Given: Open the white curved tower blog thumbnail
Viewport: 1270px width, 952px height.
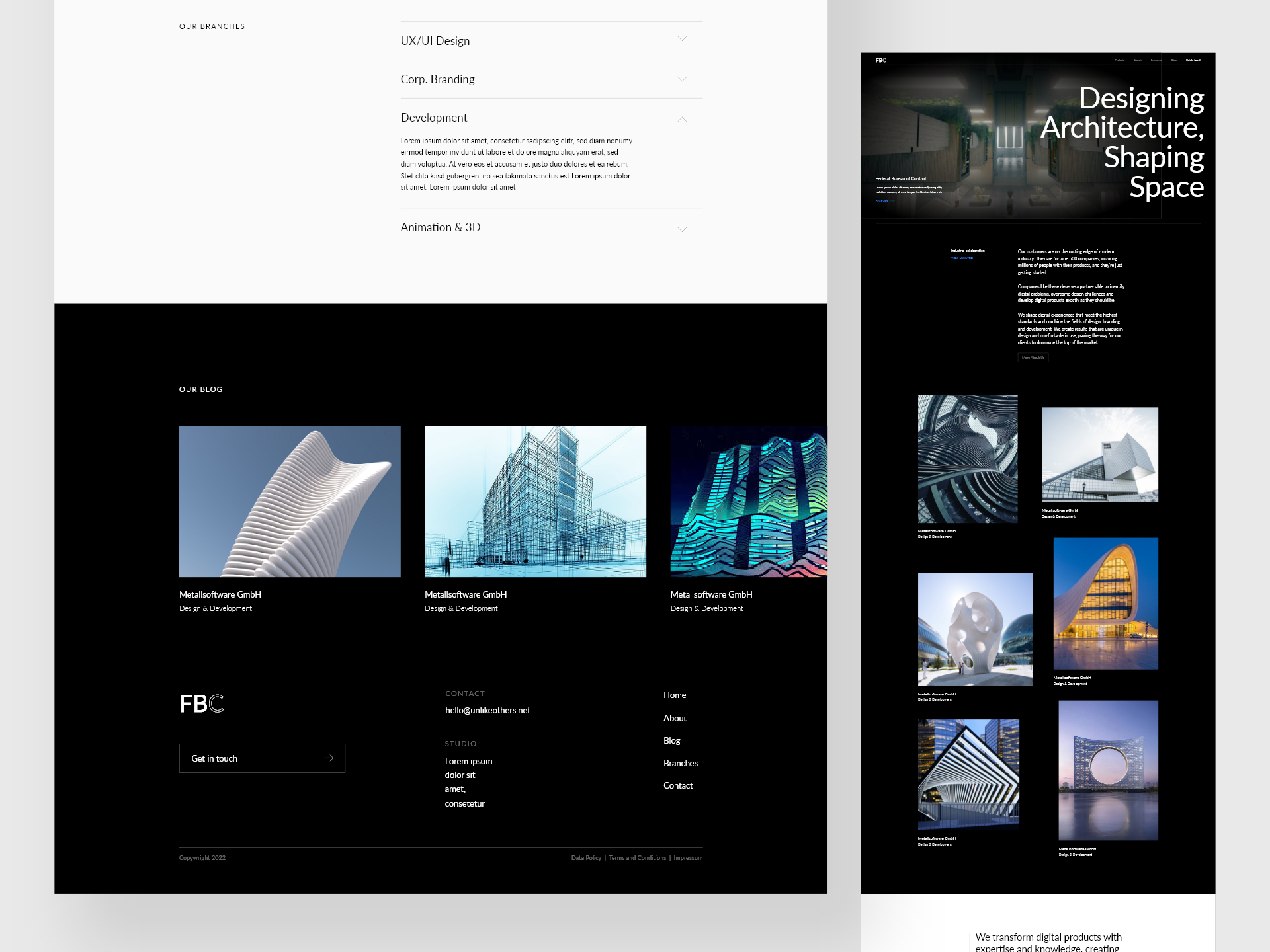Looking at the screenshot, I should click(290, 501).
